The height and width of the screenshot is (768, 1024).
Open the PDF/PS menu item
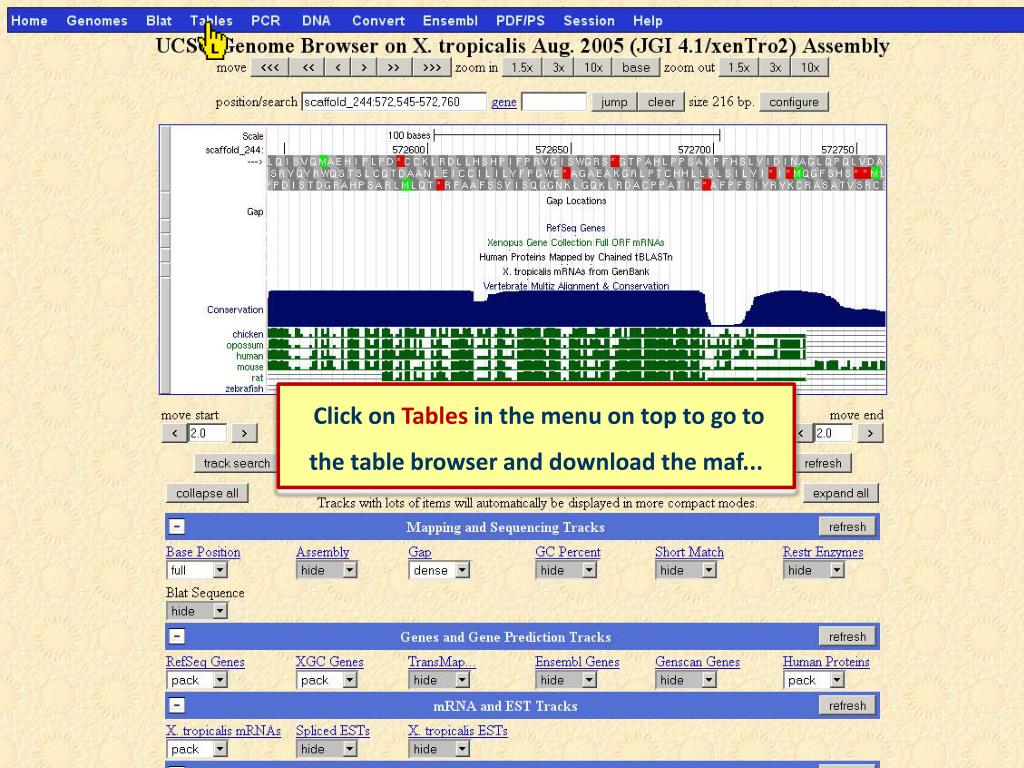click(x=520, y=21)
